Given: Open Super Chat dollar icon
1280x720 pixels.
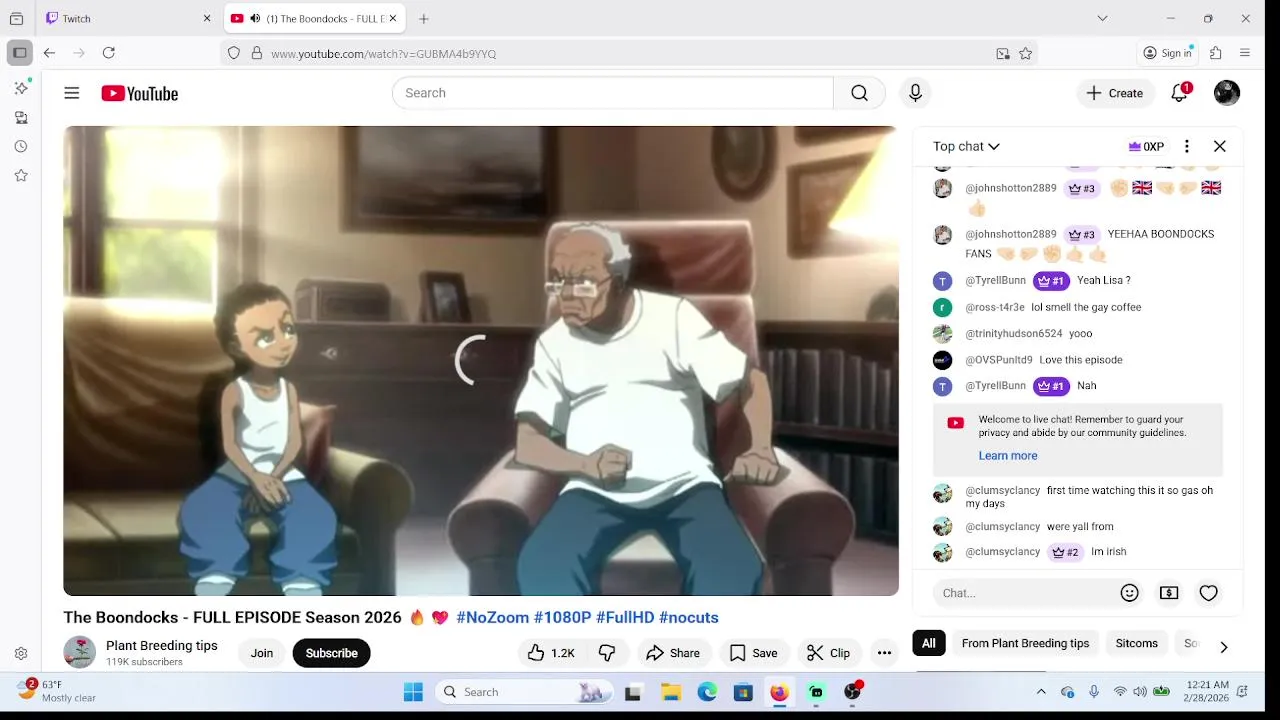Looking at the screenshot, I should 1169,593.
